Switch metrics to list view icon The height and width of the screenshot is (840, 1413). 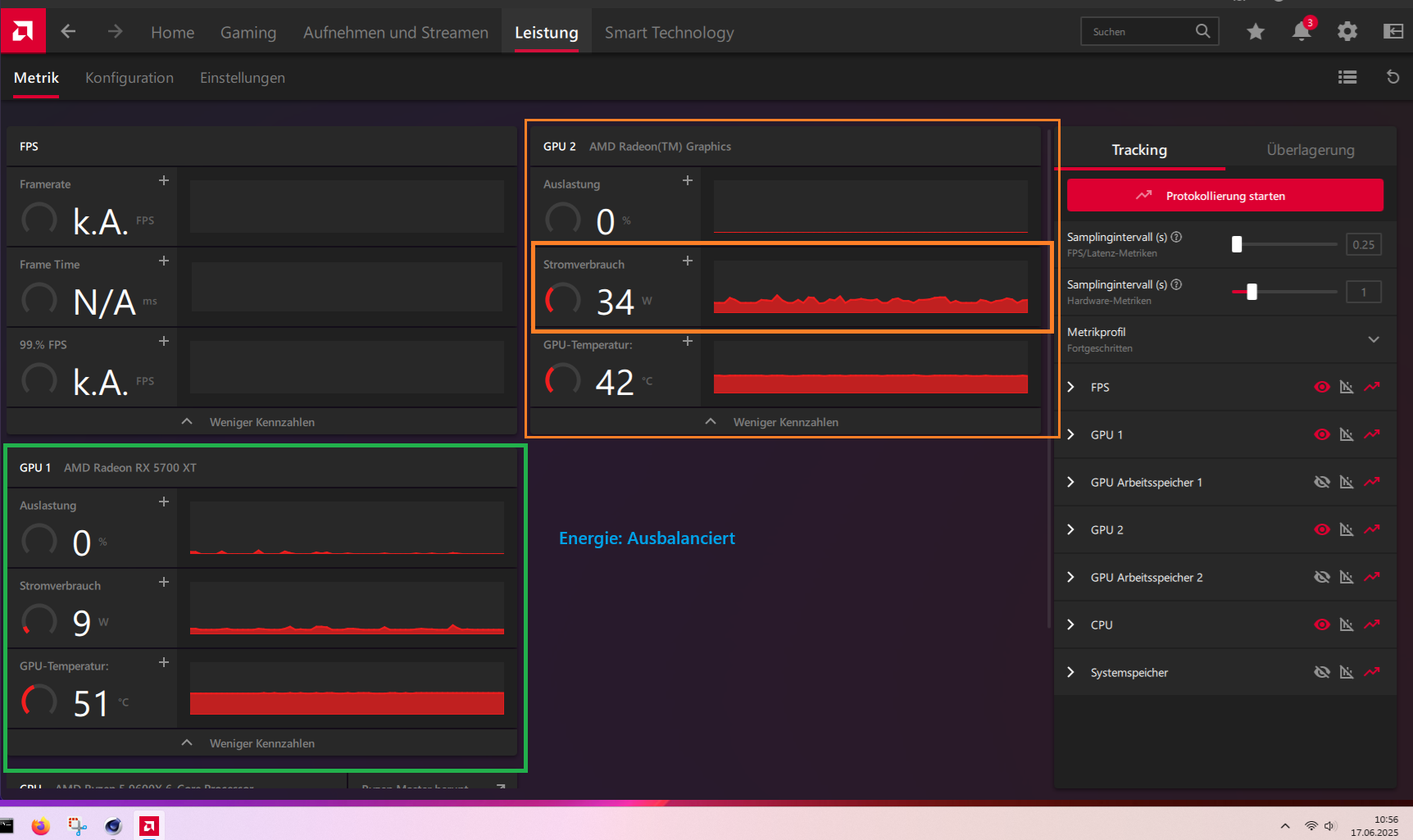[1347, 77]
